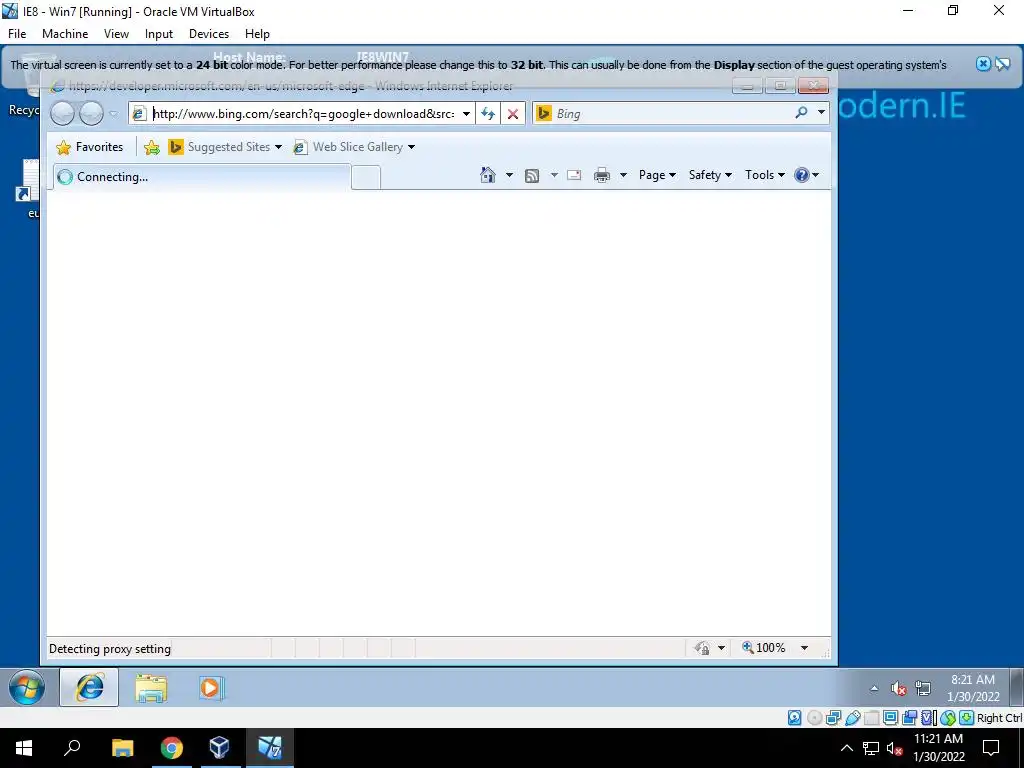Open Windows Explorer from Win7 taskbar

tap(151, 688)
